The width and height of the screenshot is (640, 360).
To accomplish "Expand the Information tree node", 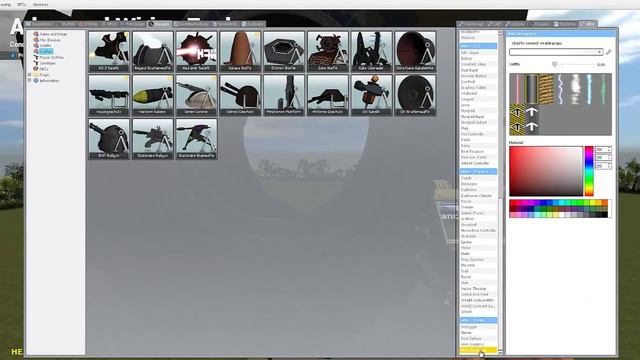I will 29,80.
